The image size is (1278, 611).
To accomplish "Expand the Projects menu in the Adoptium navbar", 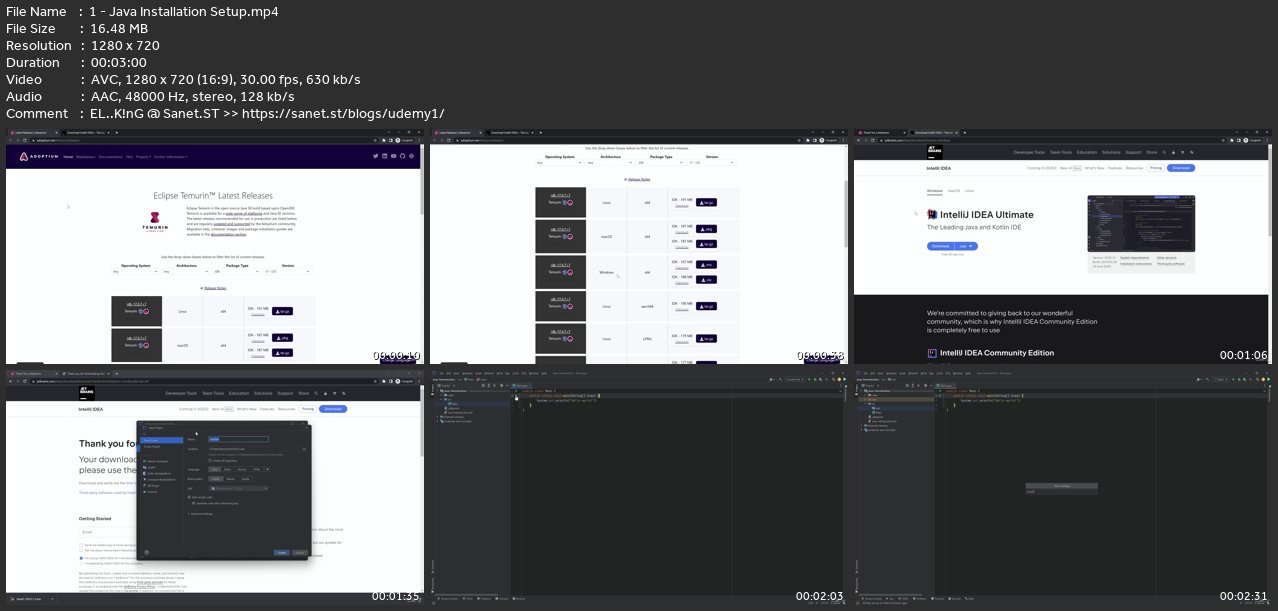I will coord(143,157).
